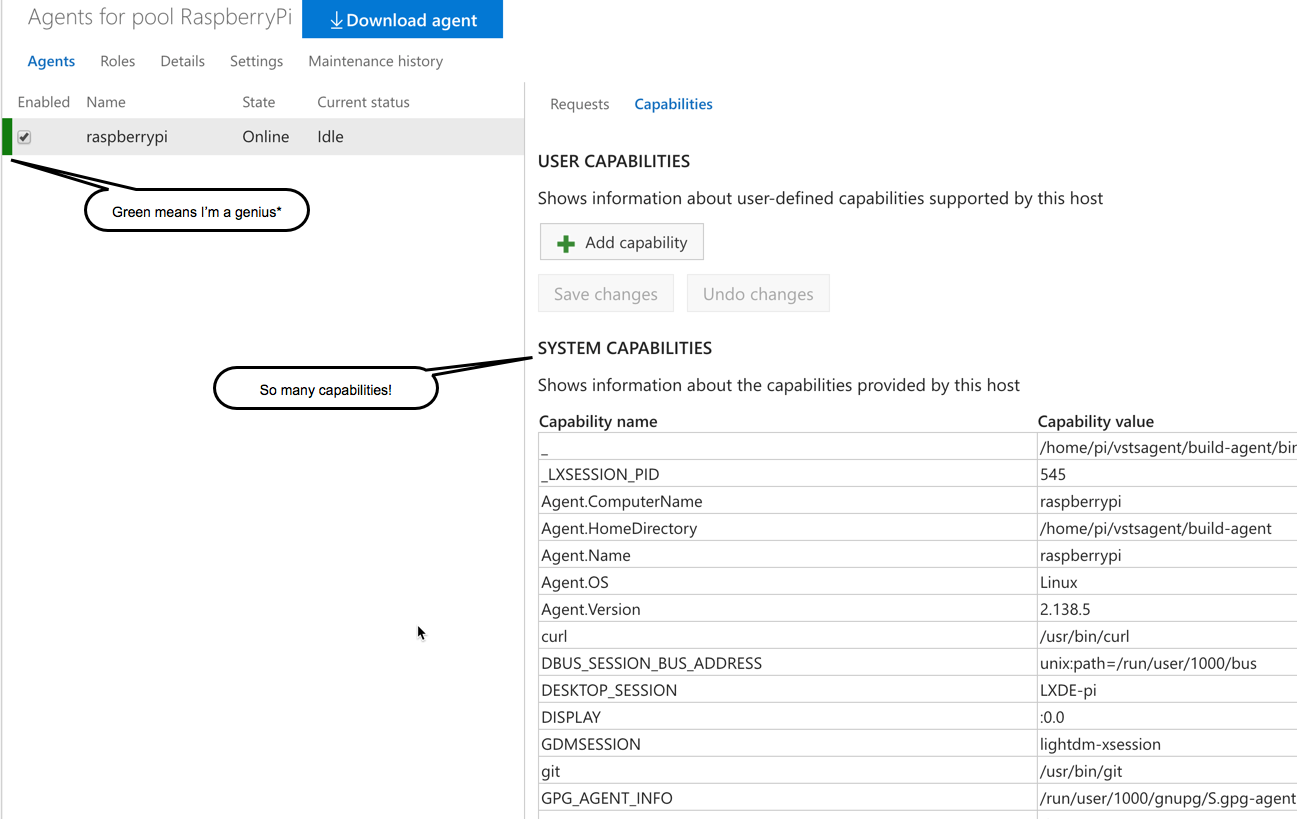Select the DISPLAY capability name
Viewport: 1297px width, 821px height.
coord(570,717)
